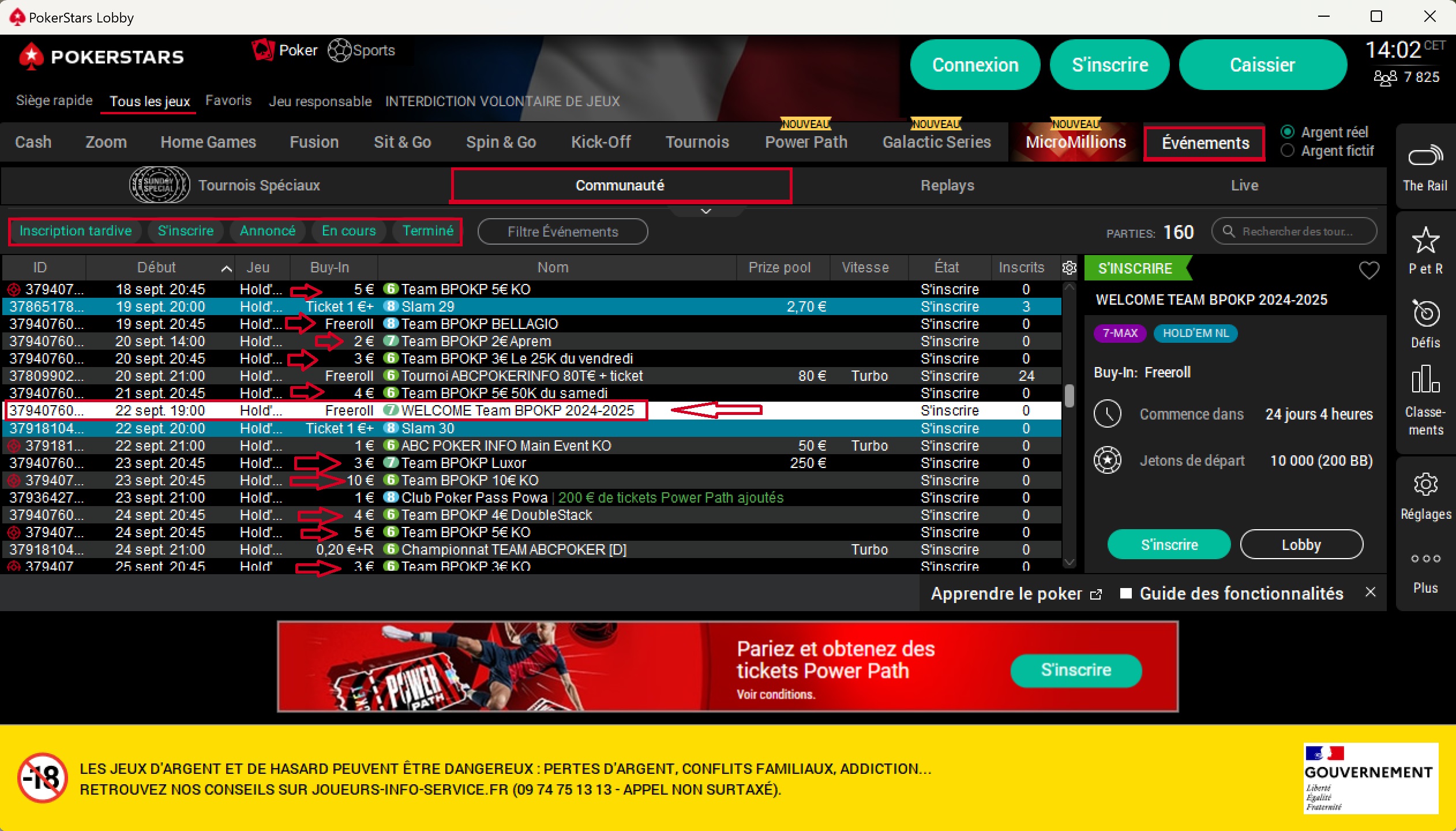
Task: Select the Poker cards icon
Action: (x=263, y=50)
